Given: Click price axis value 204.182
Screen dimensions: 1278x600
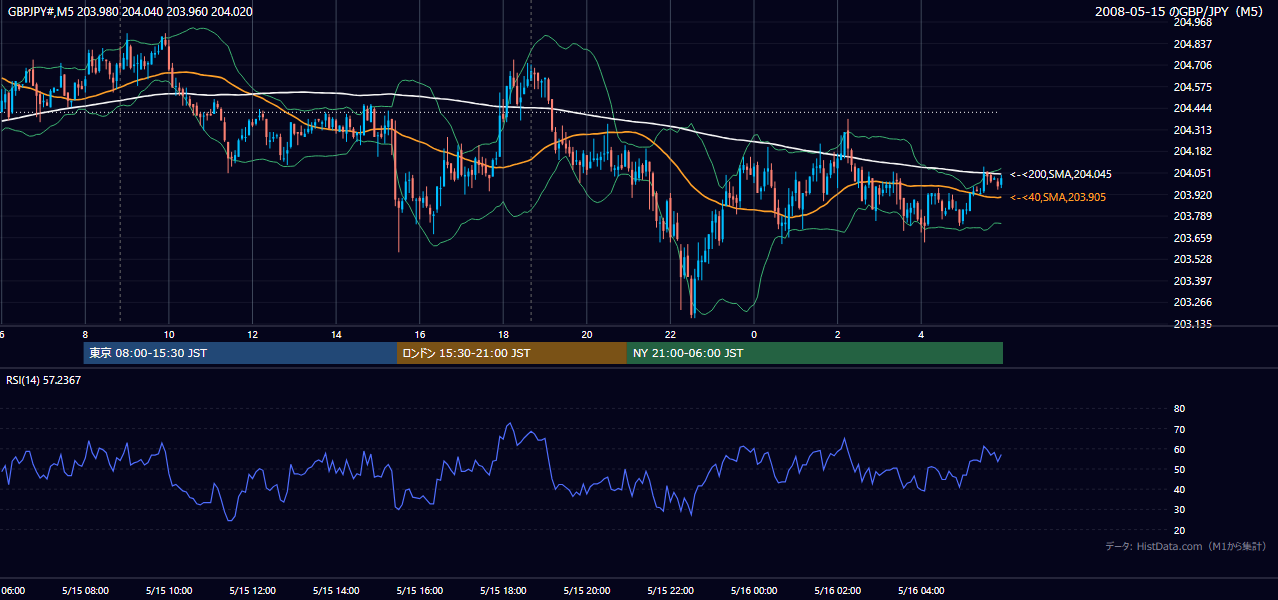Looking at the screenshot, I should click(x=1192, y=151).
